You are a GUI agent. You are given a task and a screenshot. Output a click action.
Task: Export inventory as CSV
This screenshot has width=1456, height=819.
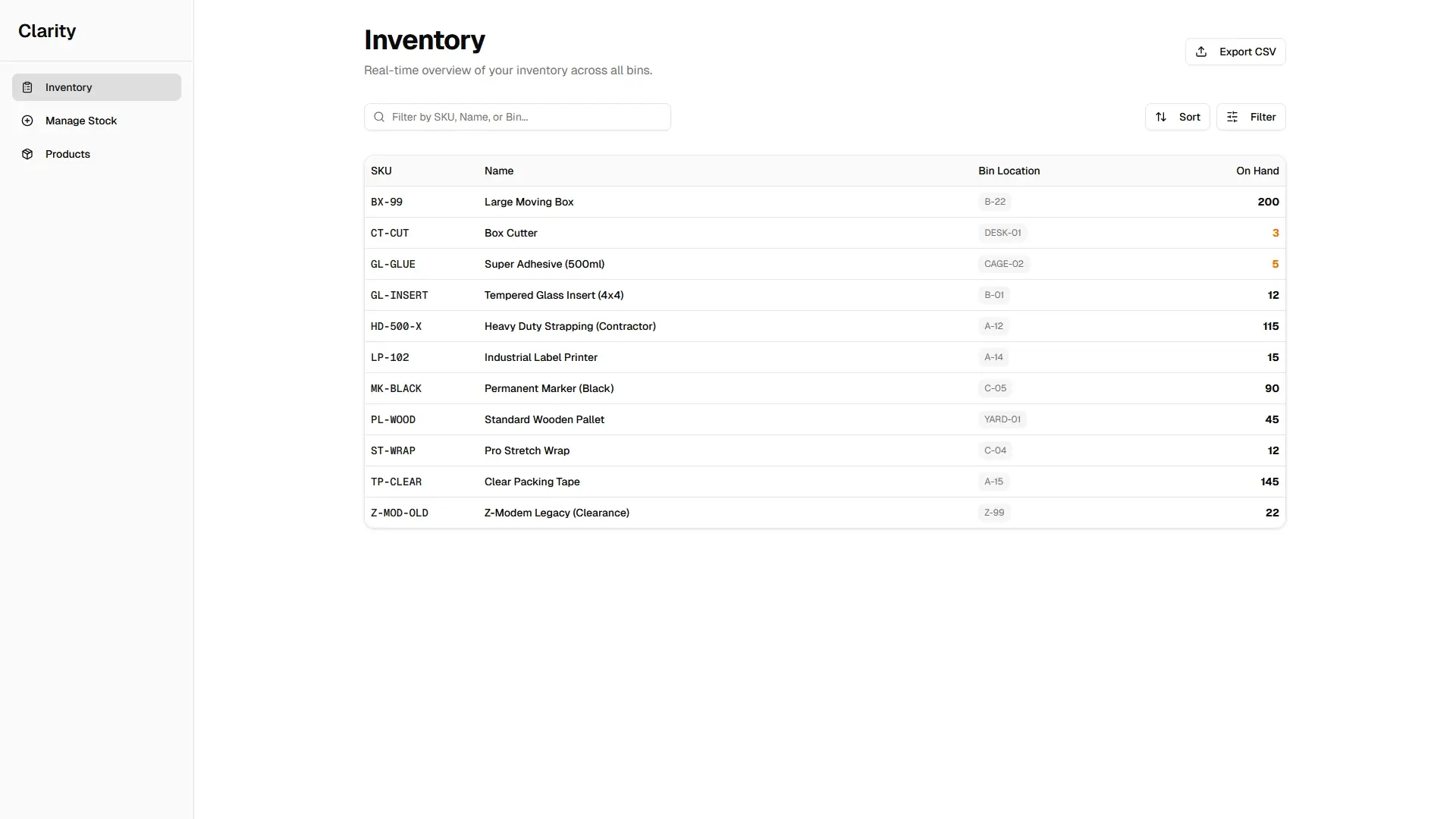click(1235, 52)
